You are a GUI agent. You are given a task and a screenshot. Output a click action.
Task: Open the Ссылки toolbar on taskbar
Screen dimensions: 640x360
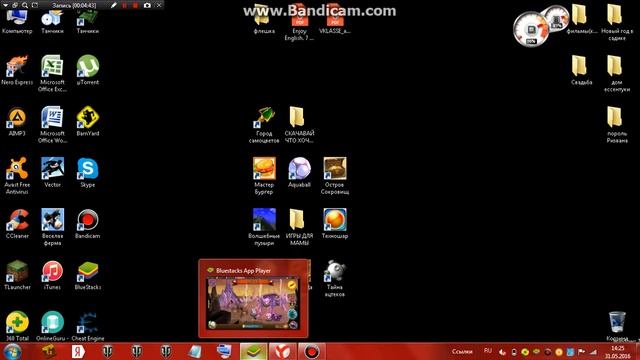[462, 351]
